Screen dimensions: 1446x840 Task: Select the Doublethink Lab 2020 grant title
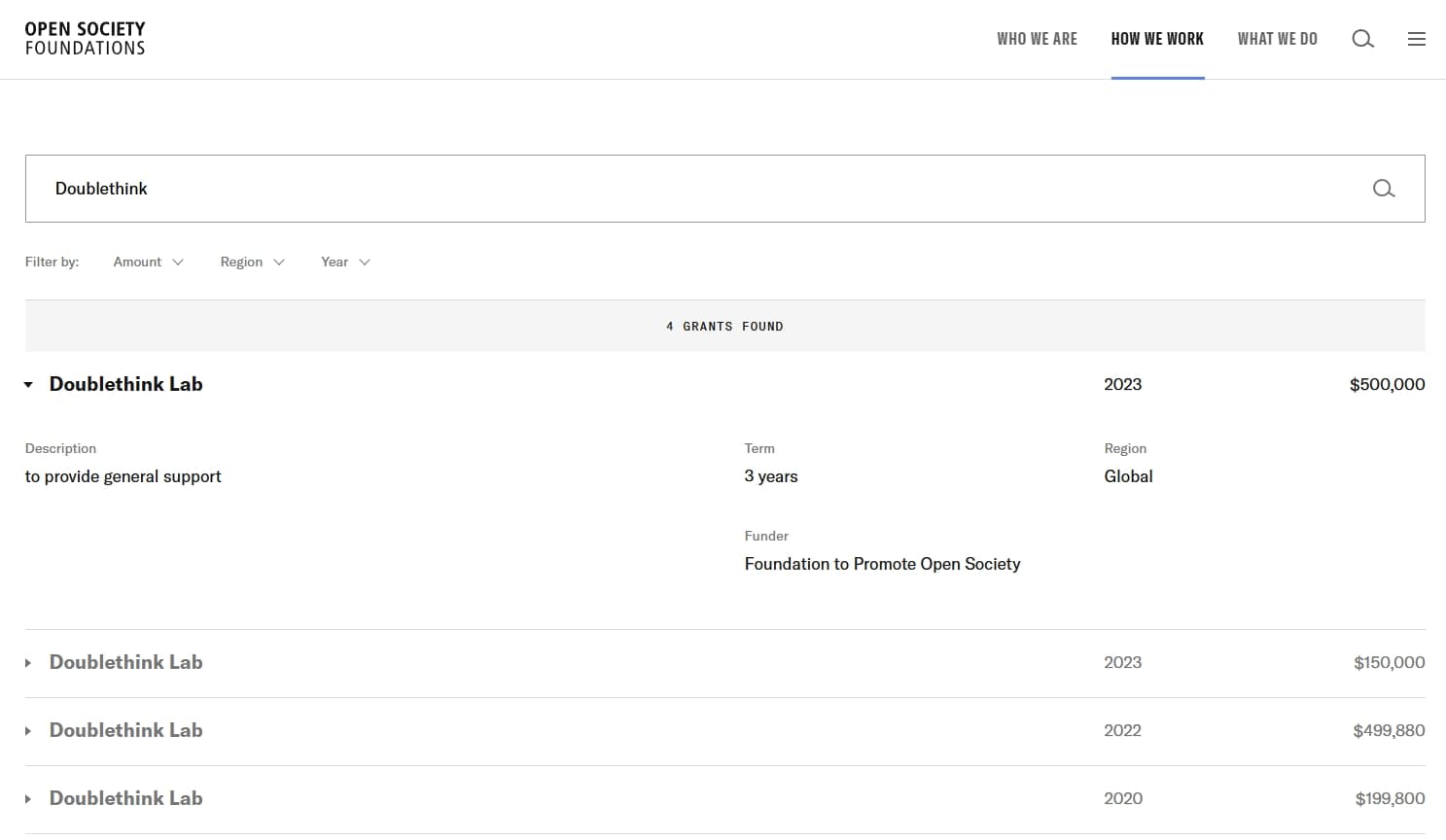point(125,798)
